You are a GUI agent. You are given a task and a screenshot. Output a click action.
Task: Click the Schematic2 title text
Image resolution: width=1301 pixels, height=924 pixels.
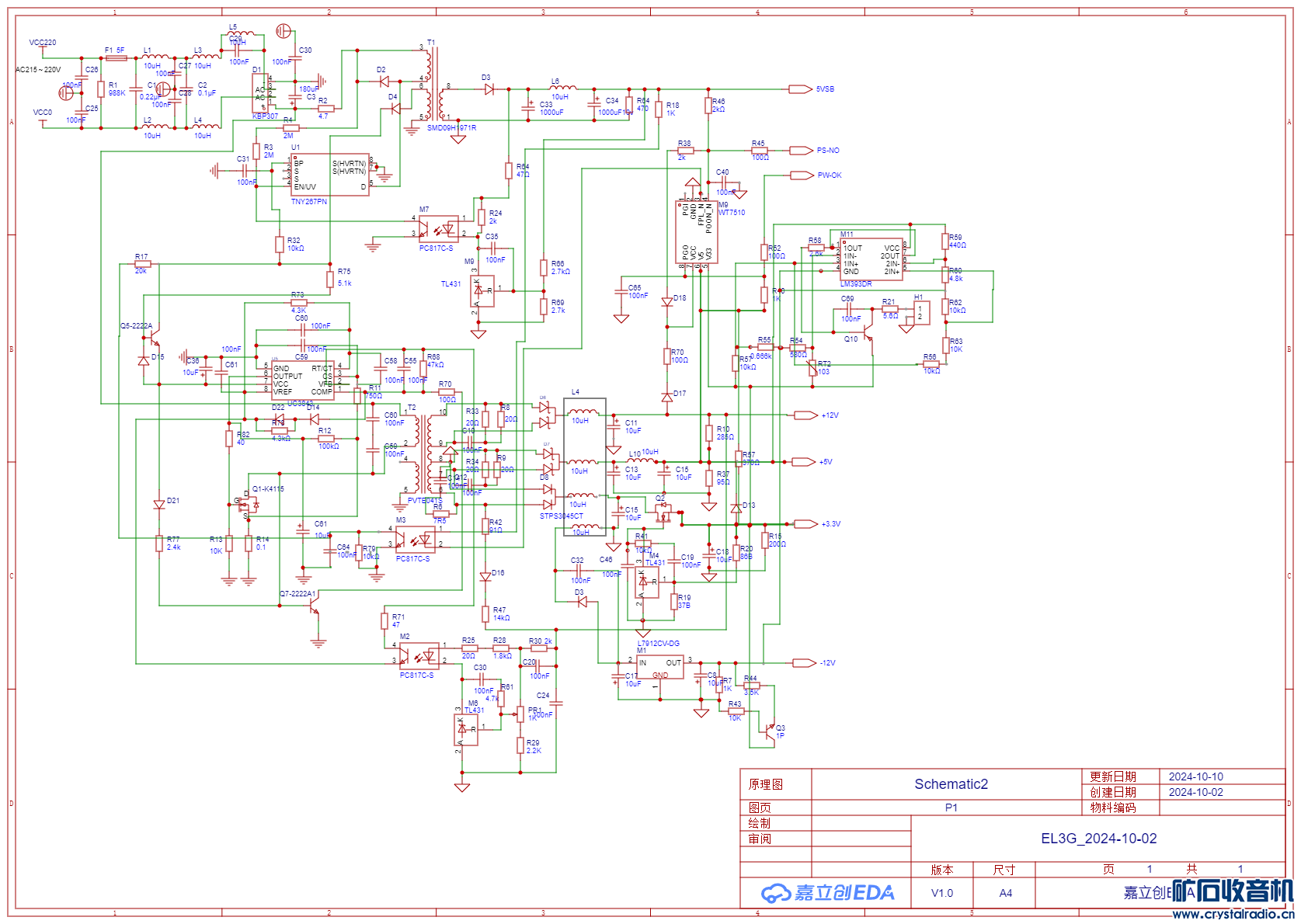coord(951,784)
